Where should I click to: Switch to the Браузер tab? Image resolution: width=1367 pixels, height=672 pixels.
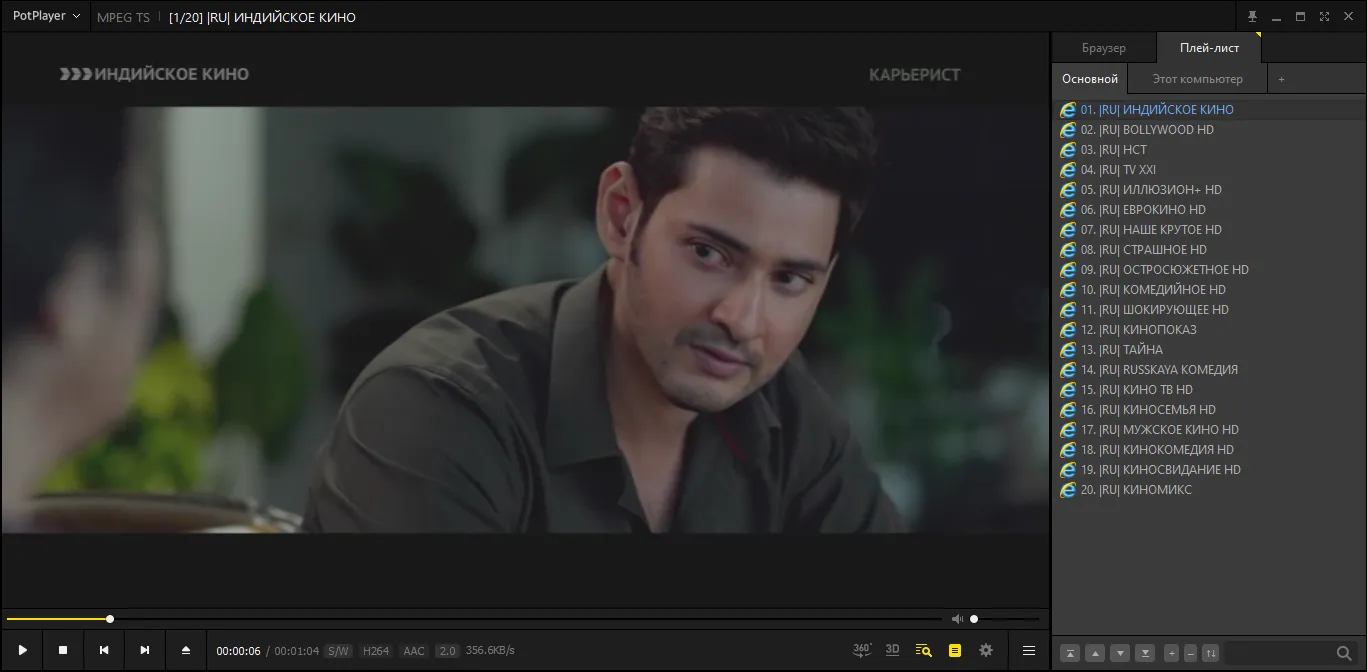click(x=1104, y=48)
